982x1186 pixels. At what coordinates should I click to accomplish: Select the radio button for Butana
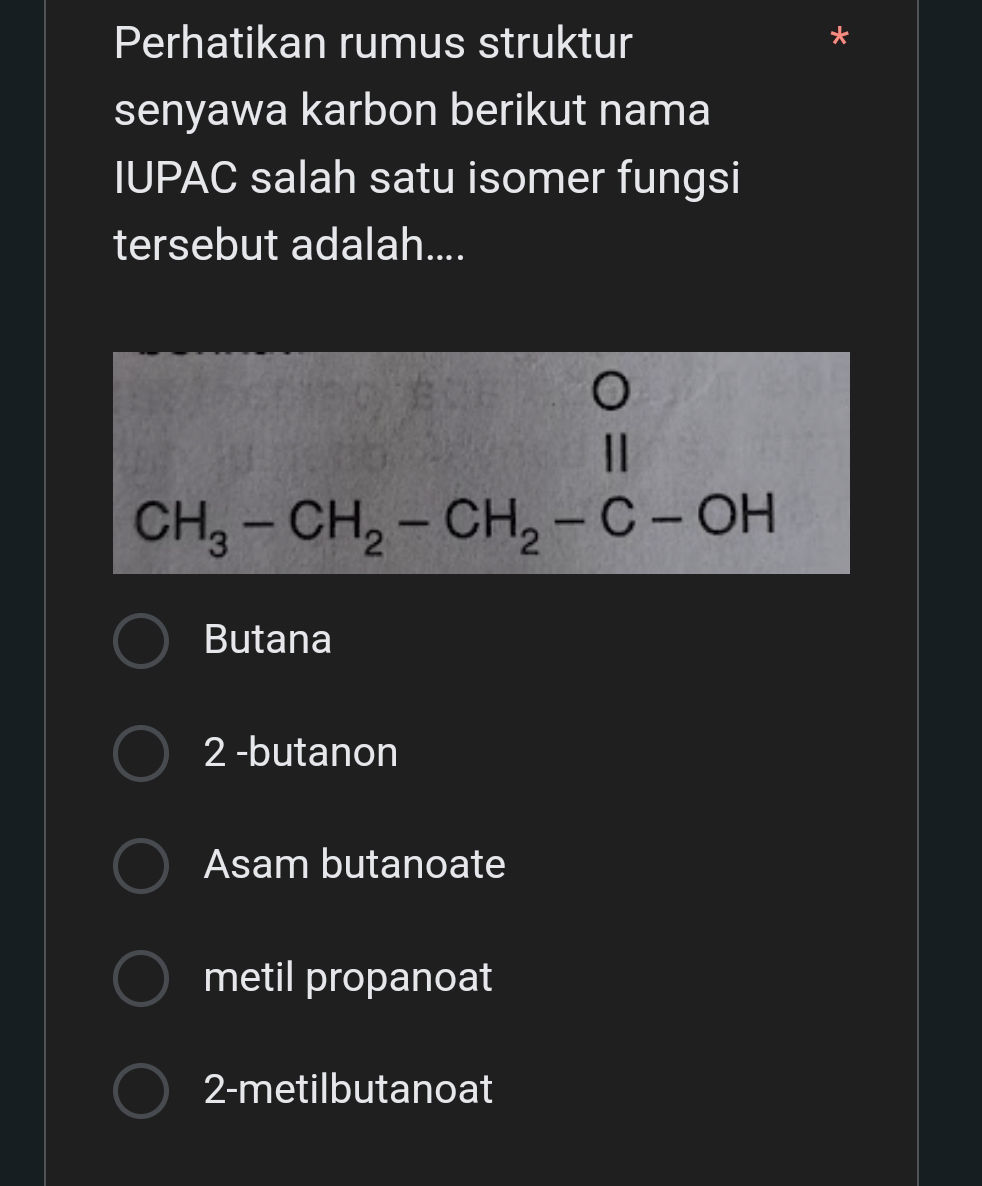(141, 640)
